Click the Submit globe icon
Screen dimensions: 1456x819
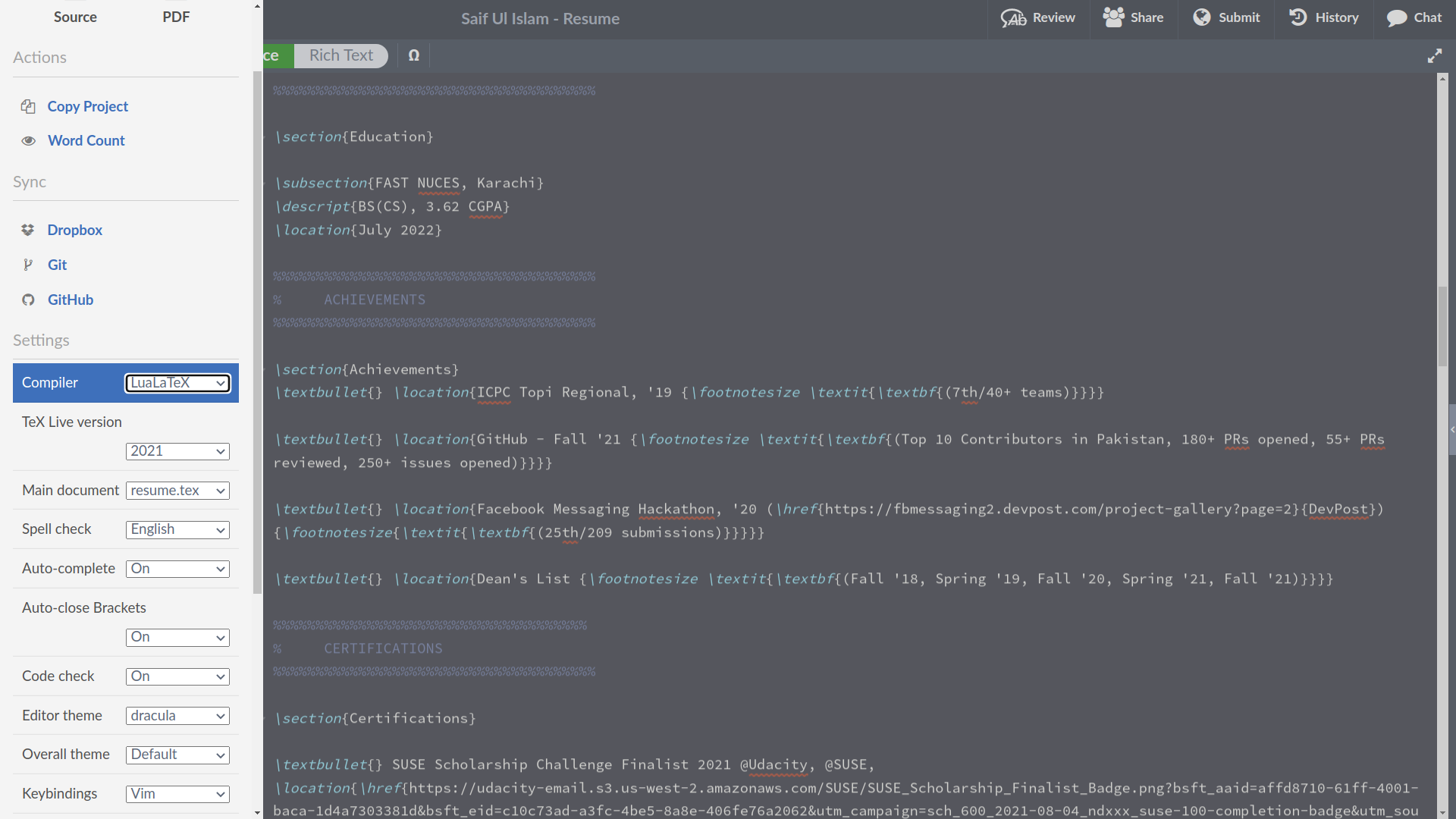pos(1202,17)
